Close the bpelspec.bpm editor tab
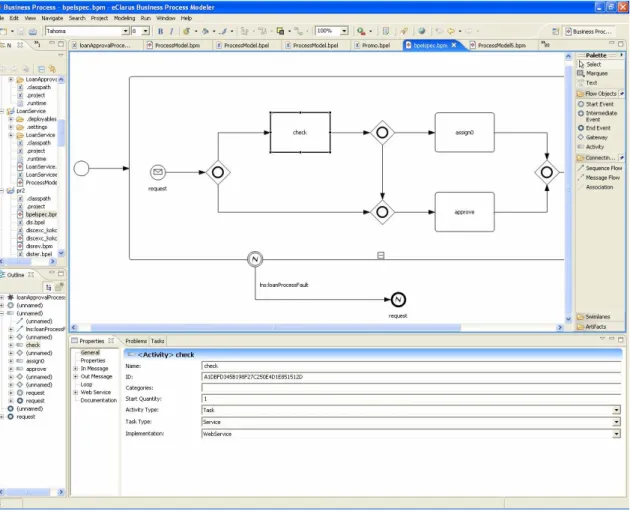 tap(454, 45)
